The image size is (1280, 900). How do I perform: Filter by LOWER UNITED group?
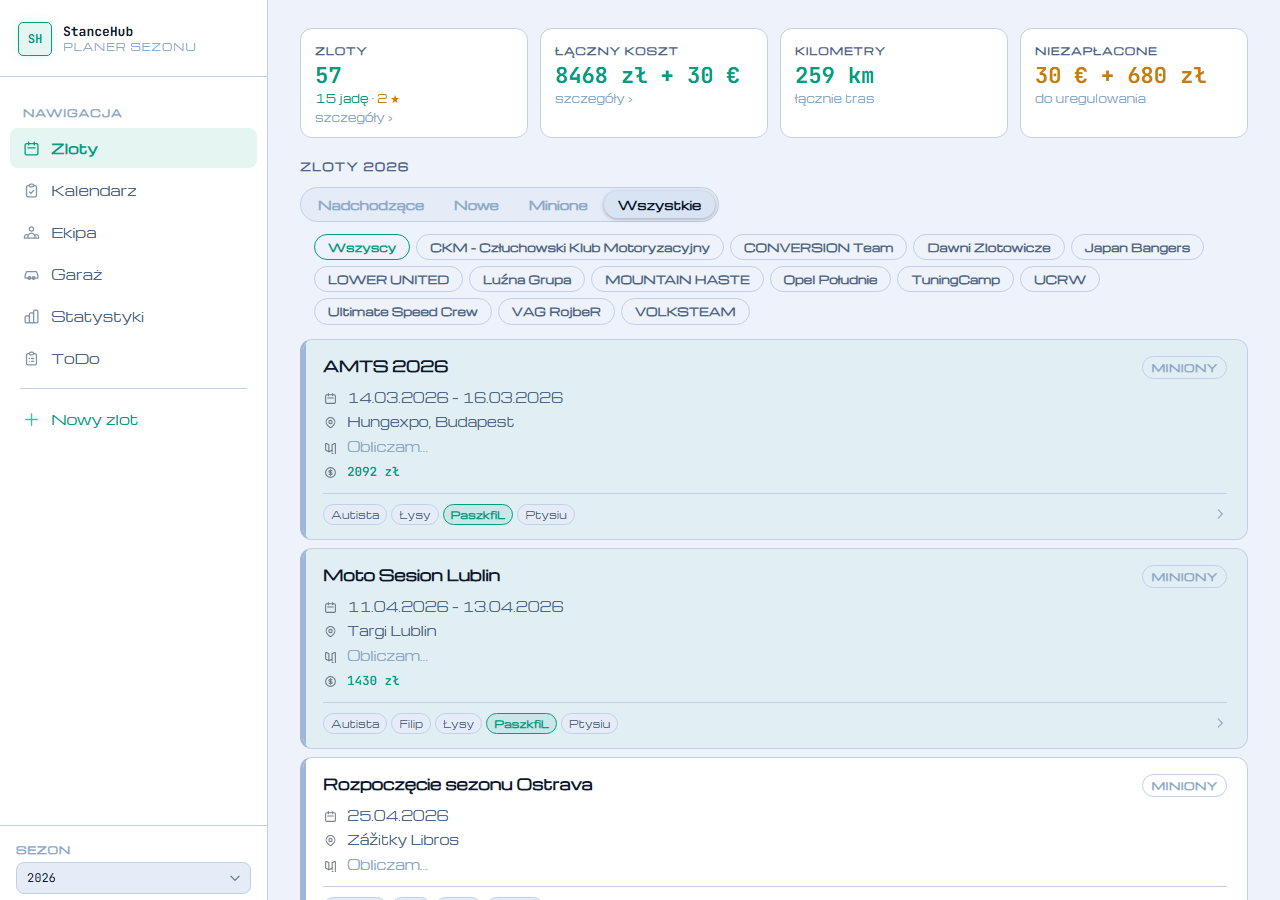coord(389,279)
